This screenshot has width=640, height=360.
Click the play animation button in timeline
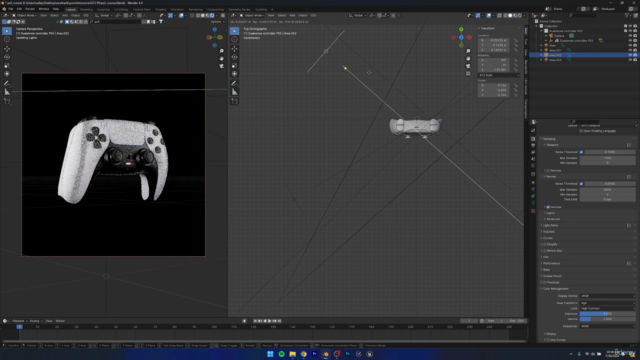pyautogui.click(x=269, y=321)
